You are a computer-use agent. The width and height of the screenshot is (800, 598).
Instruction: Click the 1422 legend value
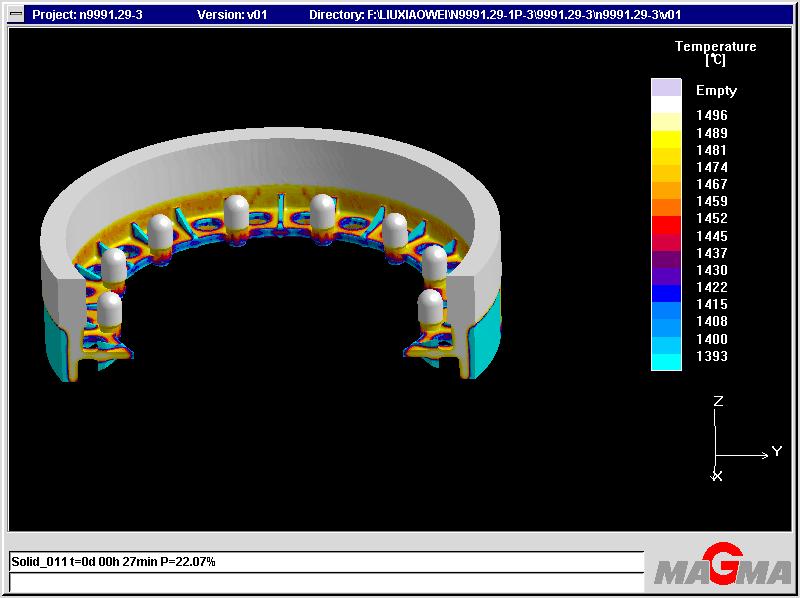pyautogui.click(x=712, y=287)
